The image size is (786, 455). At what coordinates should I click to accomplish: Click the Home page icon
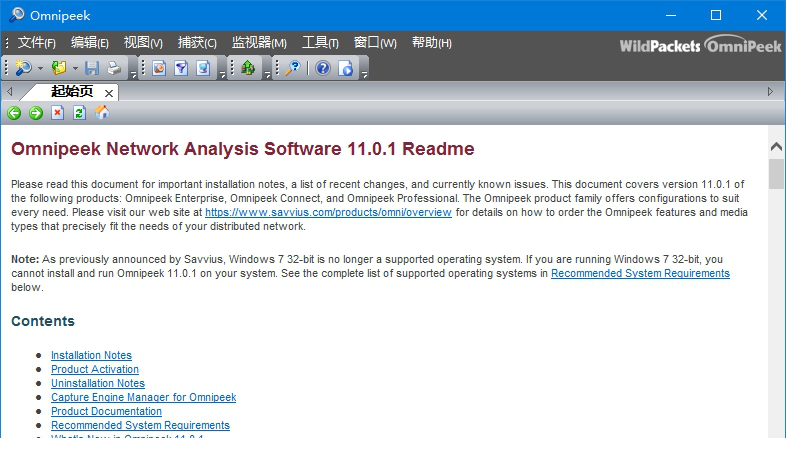tap(102, 113)
